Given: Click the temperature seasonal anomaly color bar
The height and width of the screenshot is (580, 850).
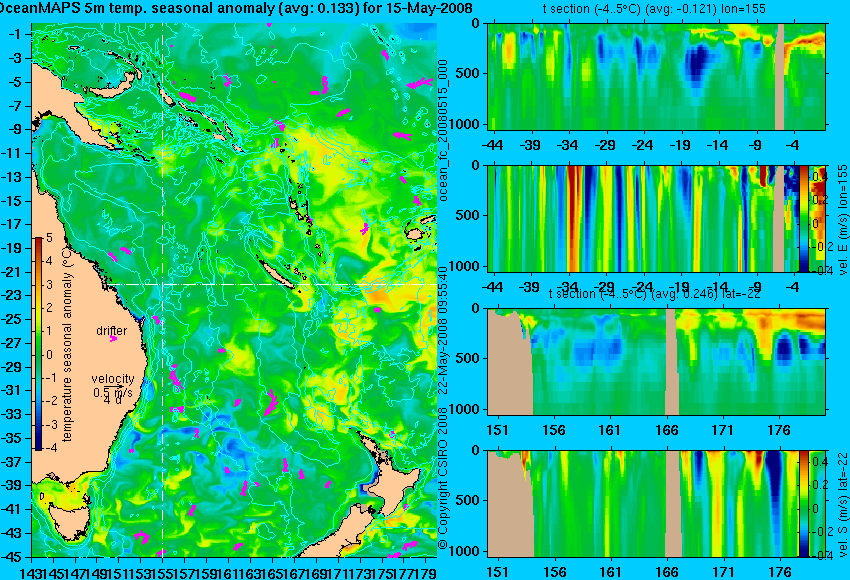Looking at the screenshot, I should click(x=38, y=344).
